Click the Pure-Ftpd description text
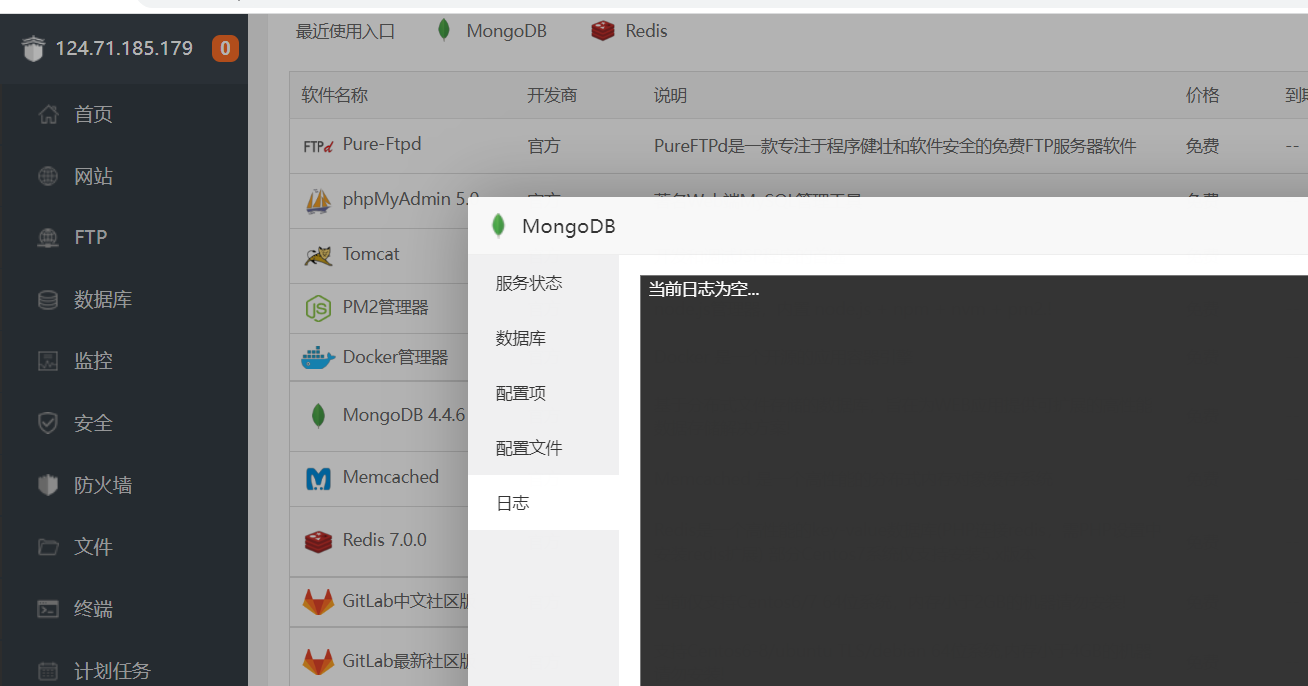Image resolution: width=1308 pixels, height=686 pixels. [x=895, y=146]
